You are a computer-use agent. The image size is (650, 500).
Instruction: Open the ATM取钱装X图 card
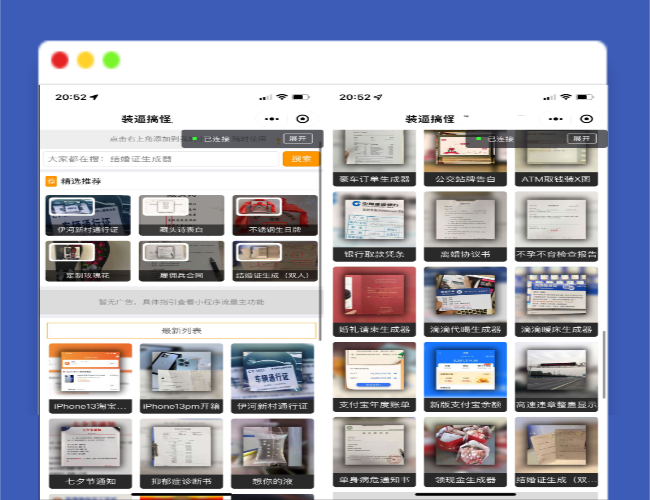click(556, 158)
